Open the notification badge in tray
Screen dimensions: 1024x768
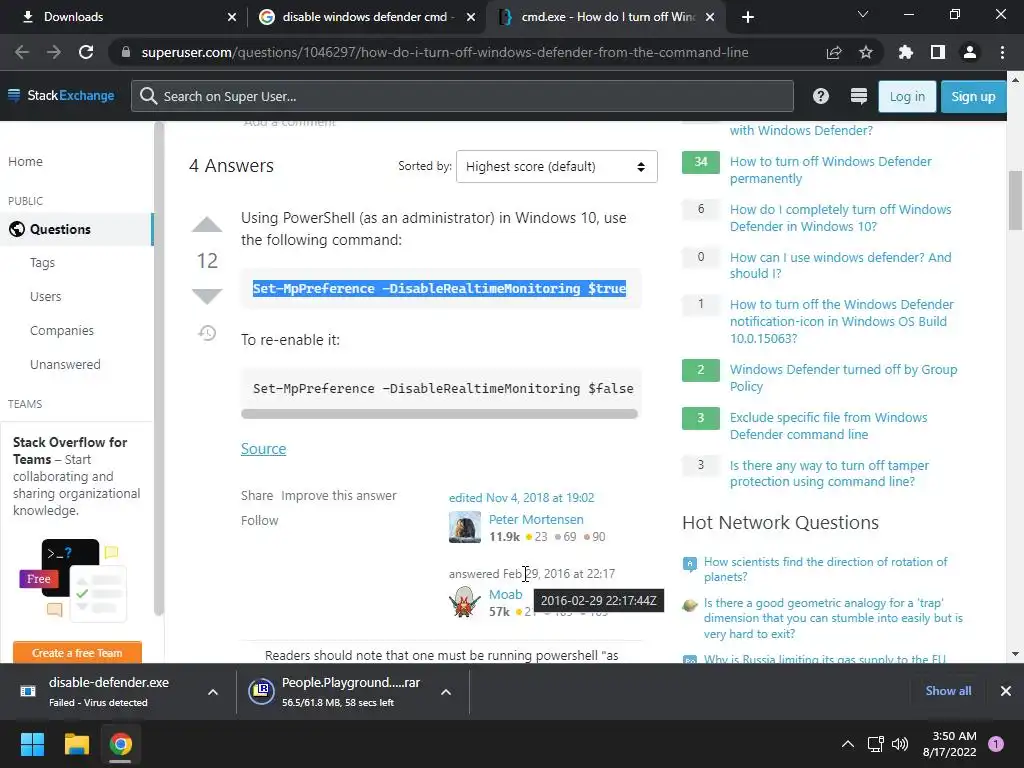click(996, 744)
